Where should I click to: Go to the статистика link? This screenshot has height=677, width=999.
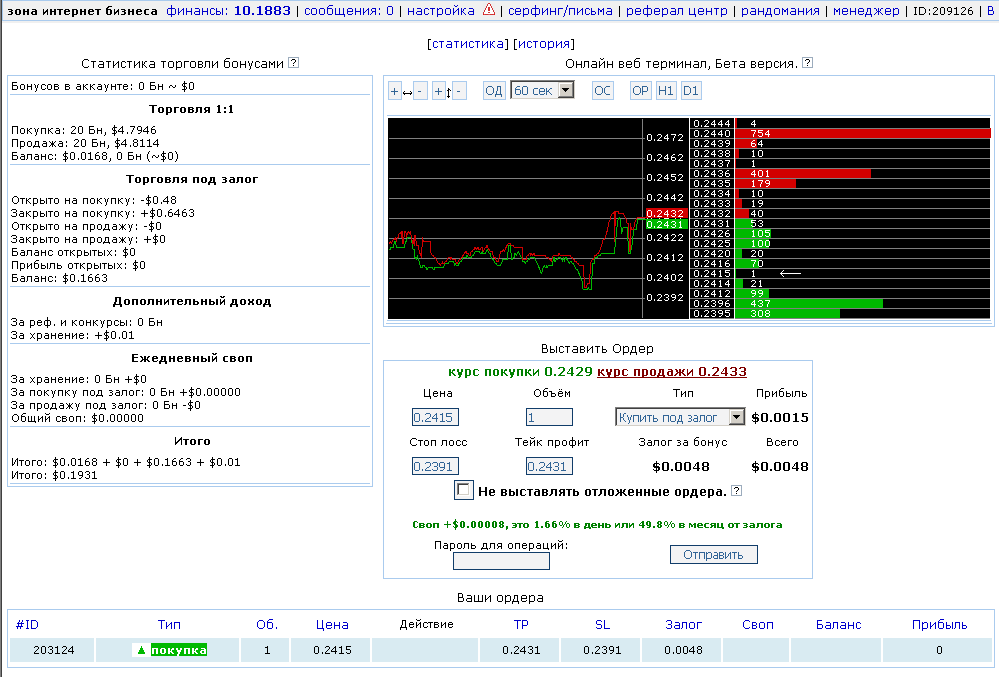[468, 43]
